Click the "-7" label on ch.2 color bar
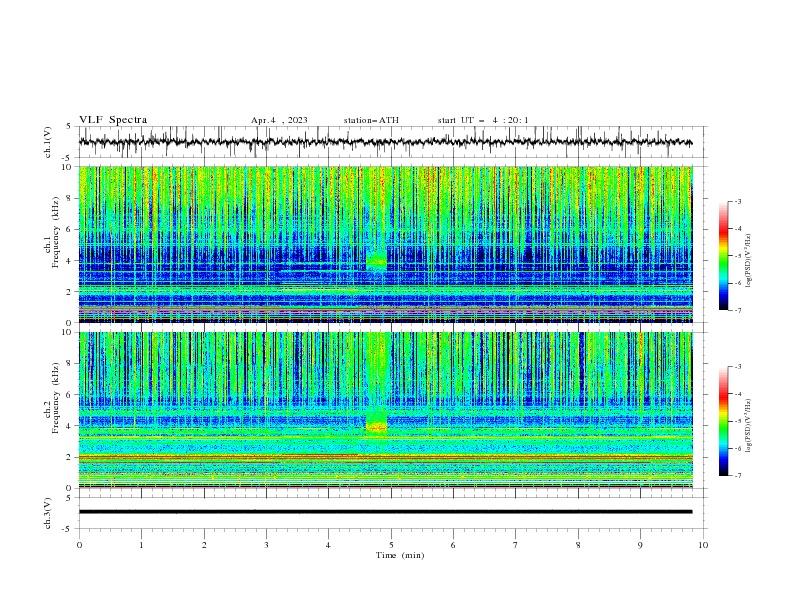 click(737, 475)
